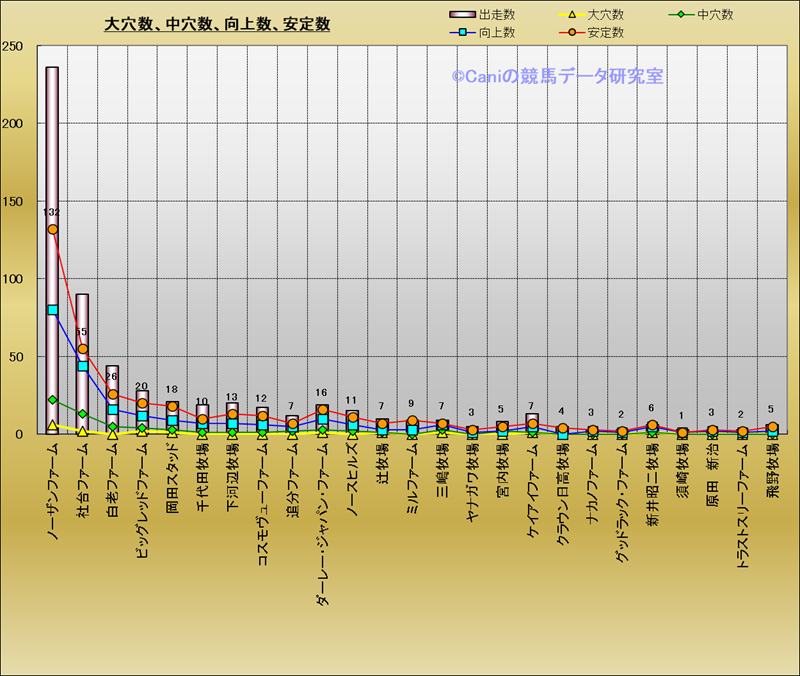Select the green 中穴数 diamond for ノーザンファーム
This screenshot has height=676, width=800.
[53, 400]
